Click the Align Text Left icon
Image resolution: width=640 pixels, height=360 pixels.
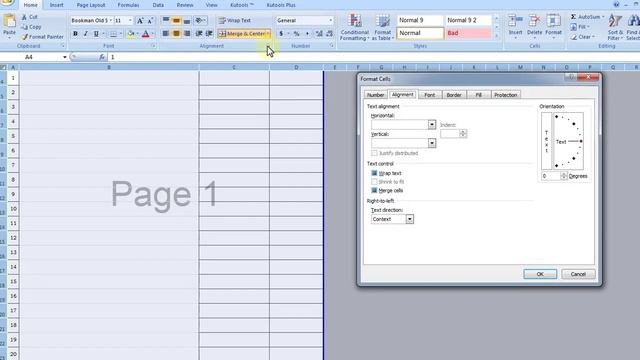coord(166,33)
